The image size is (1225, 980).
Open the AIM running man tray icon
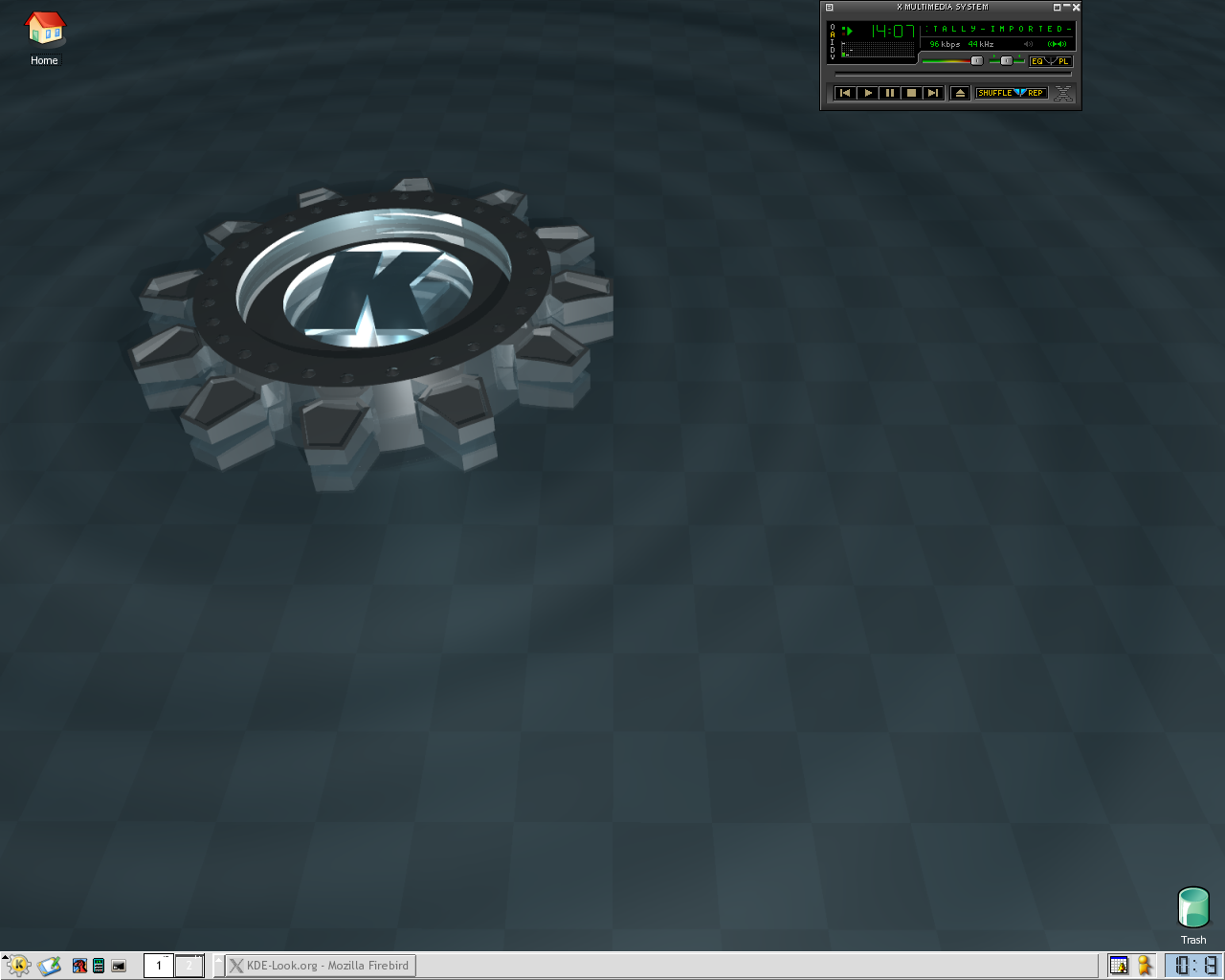point(1144,966)
